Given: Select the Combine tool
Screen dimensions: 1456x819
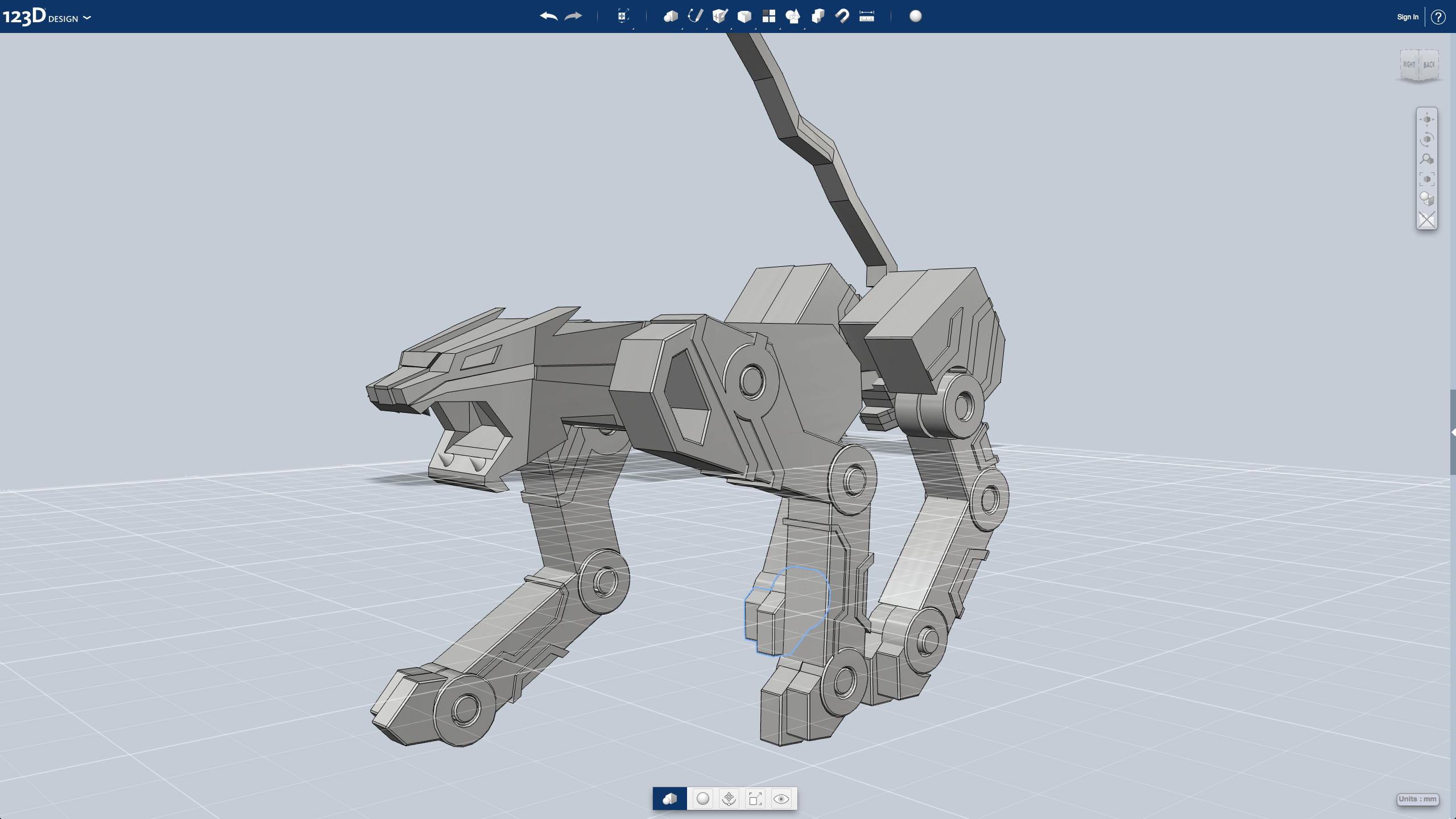Looking at the screenshot, I should pyautogui.click(x=817, y=16).
